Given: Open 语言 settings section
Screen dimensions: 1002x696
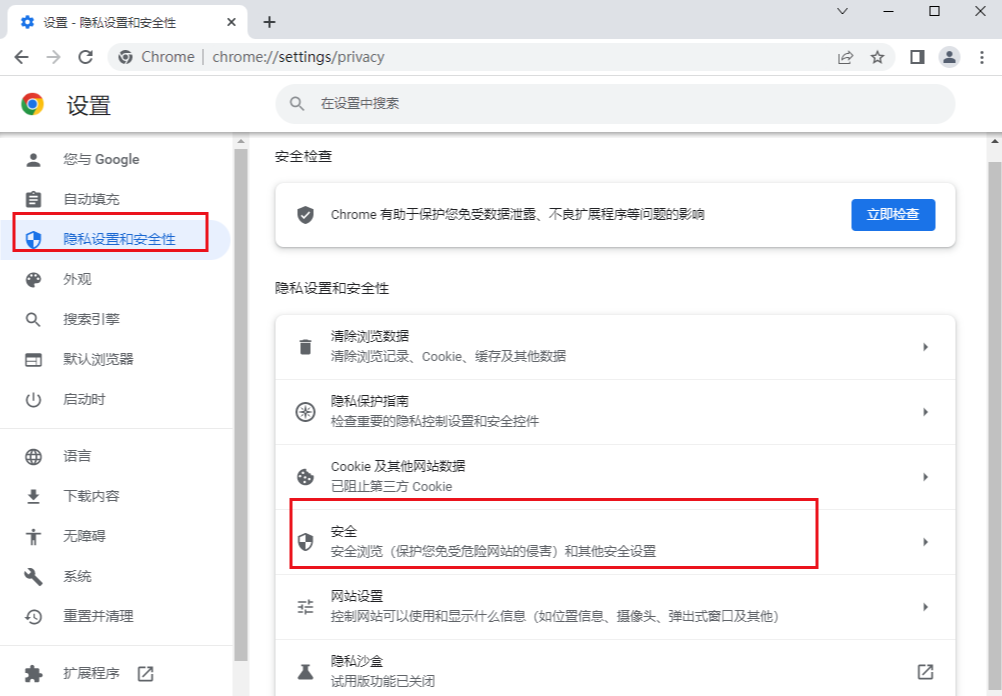Looking at the screenshot, I should point(116,456).
